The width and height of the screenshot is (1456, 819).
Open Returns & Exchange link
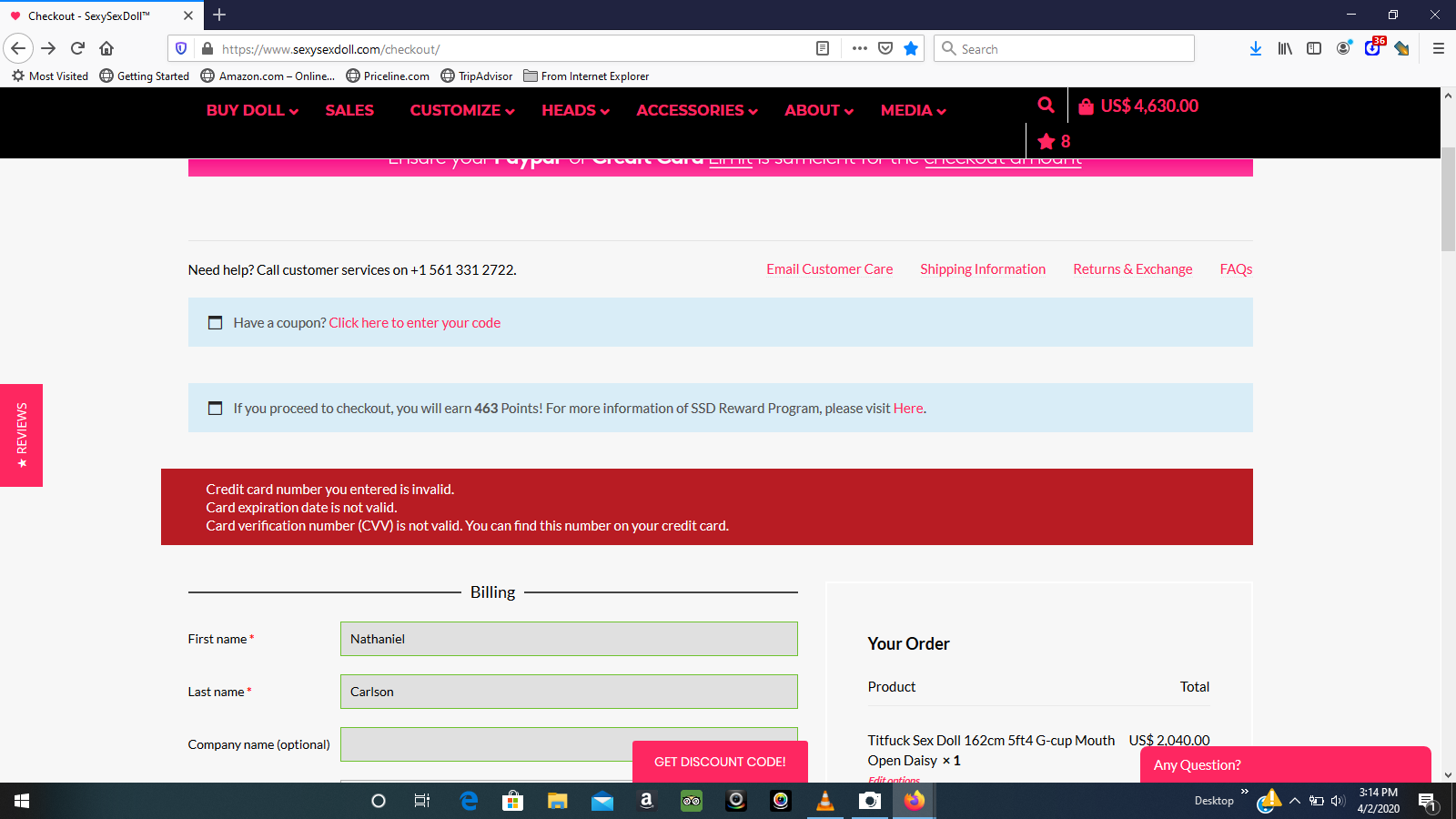1132,269
